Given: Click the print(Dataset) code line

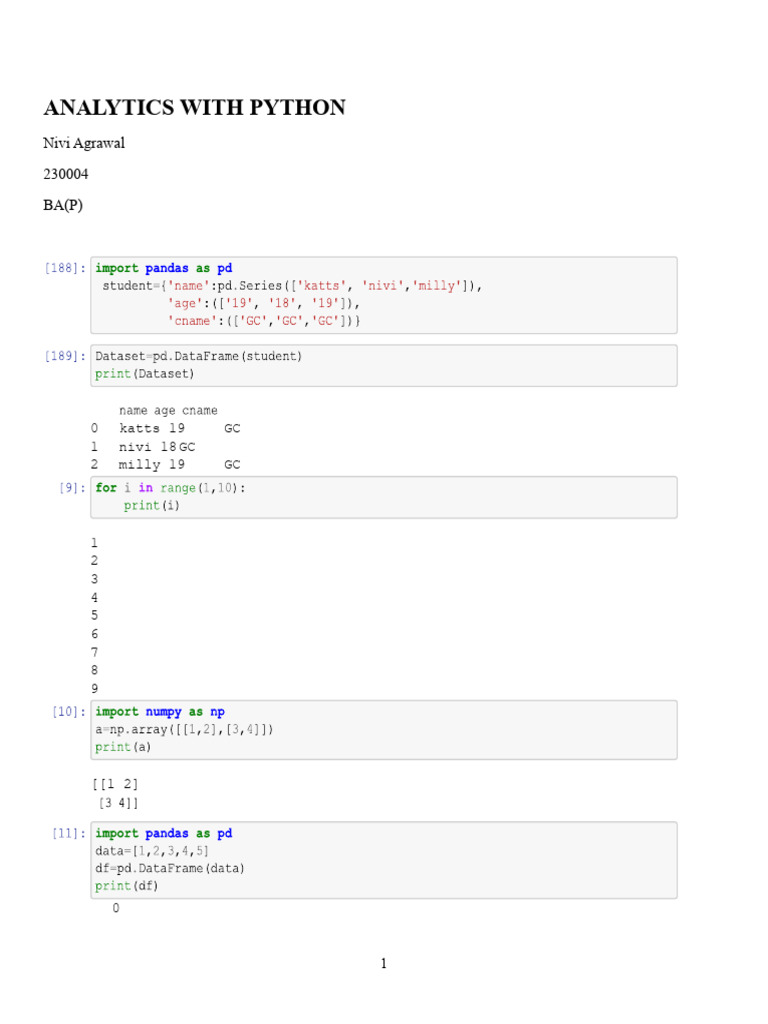Looking at the screenshot, I should click(145, 374).
